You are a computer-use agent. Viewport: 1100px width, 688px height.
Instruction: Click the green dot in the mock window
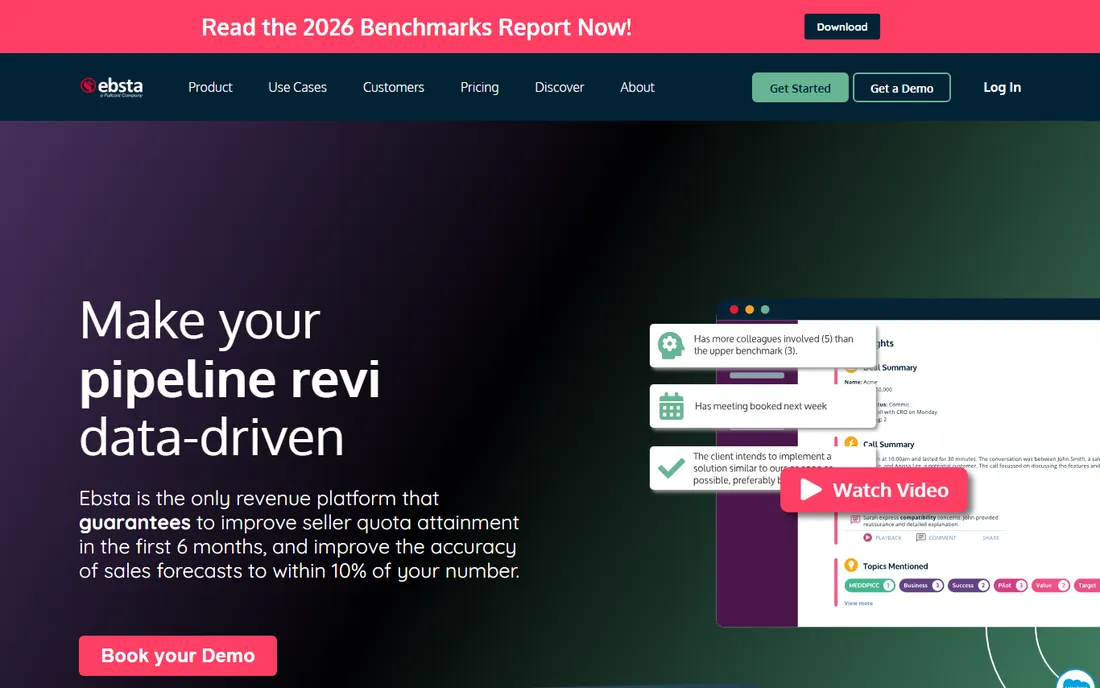(765, 309)
